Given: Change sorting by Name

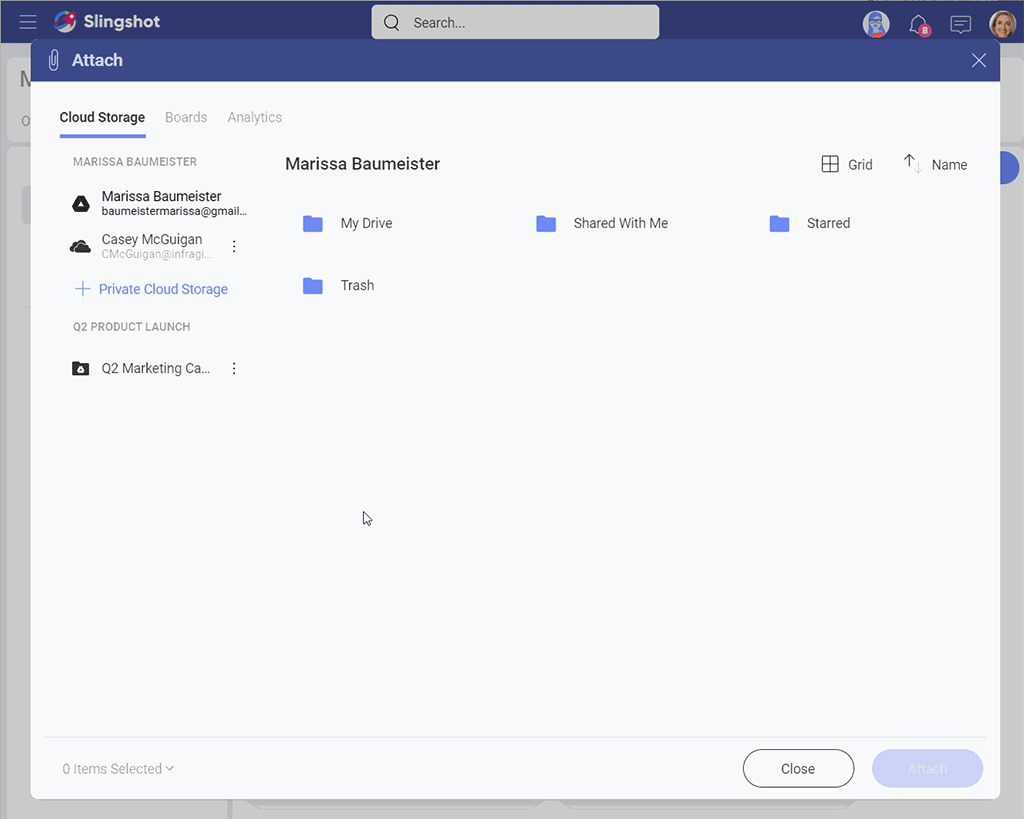Looking at the screenshot, I should point(950,165).
